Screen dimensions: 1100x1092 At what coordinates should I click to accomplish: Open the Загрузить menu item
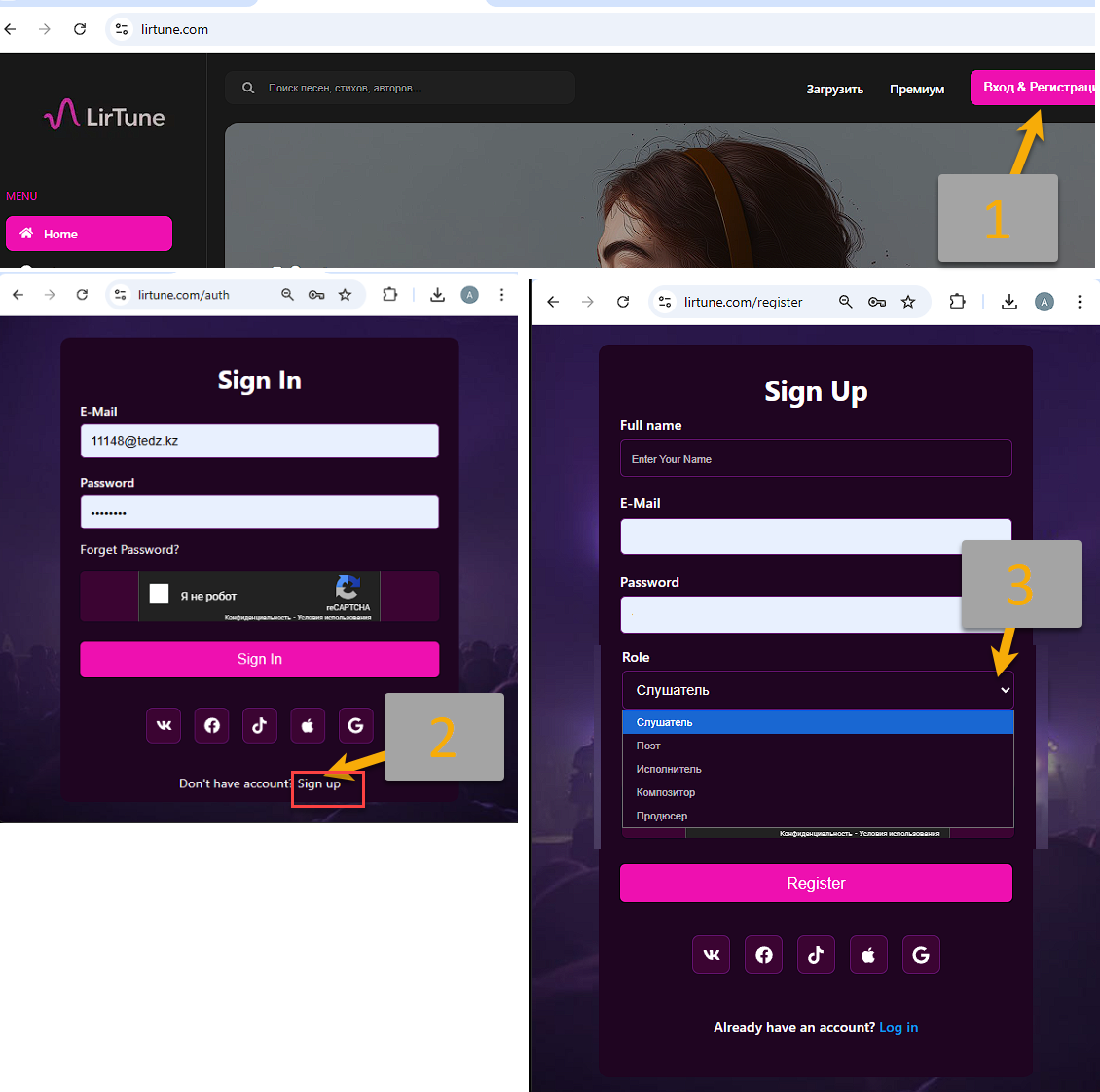point(834,89)
